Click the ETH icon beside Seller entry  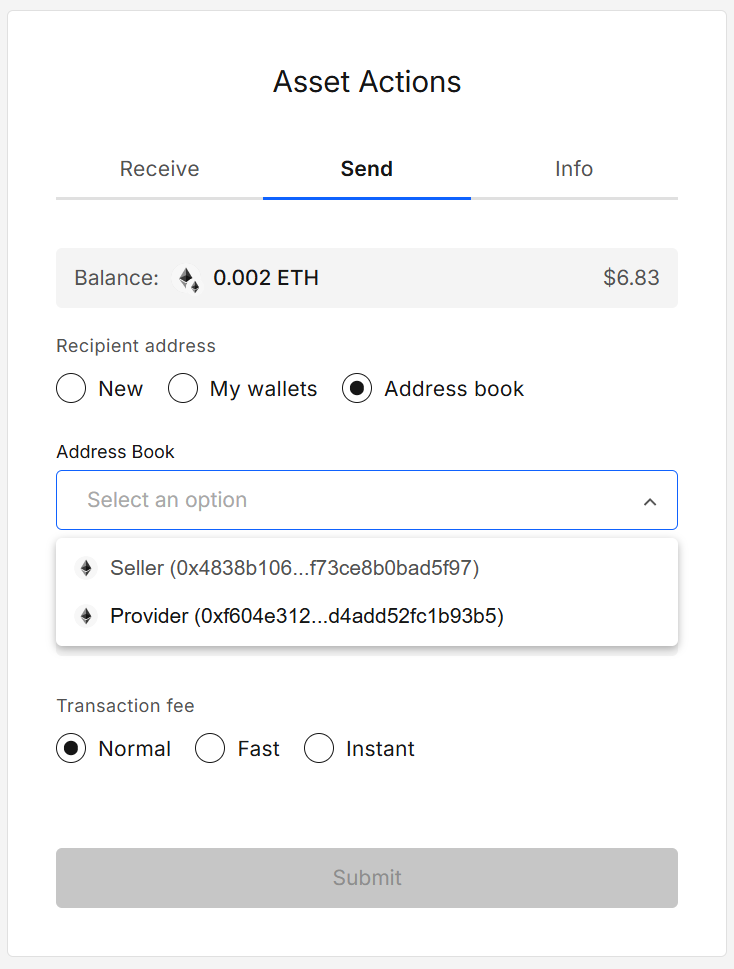point(86,567)
